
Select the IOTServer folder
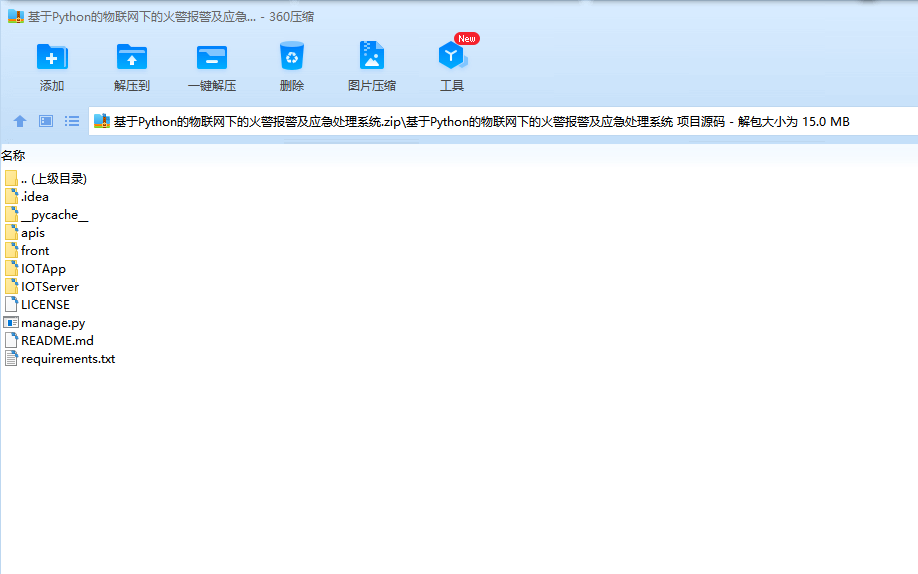pos(42,286)
